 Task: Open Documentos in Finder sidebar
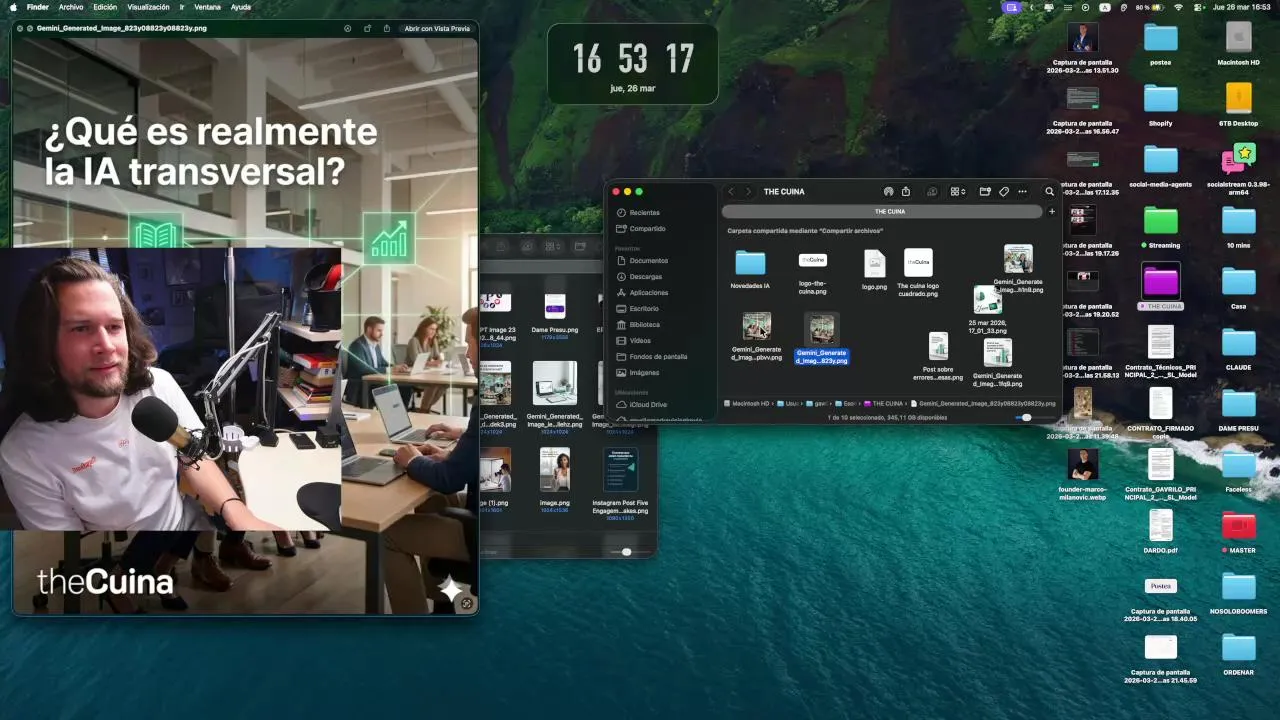click(641, 261)
